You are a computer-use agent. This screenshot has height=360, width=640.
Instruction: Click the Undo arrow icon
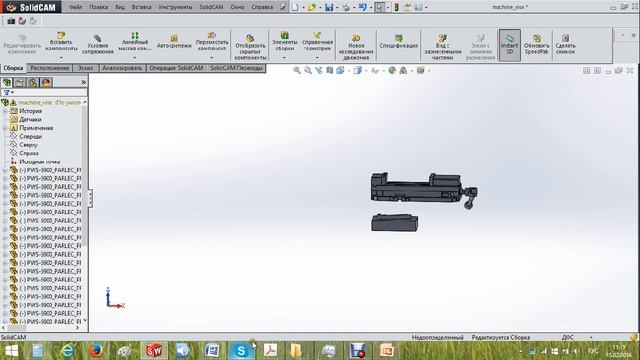(362, 7)
